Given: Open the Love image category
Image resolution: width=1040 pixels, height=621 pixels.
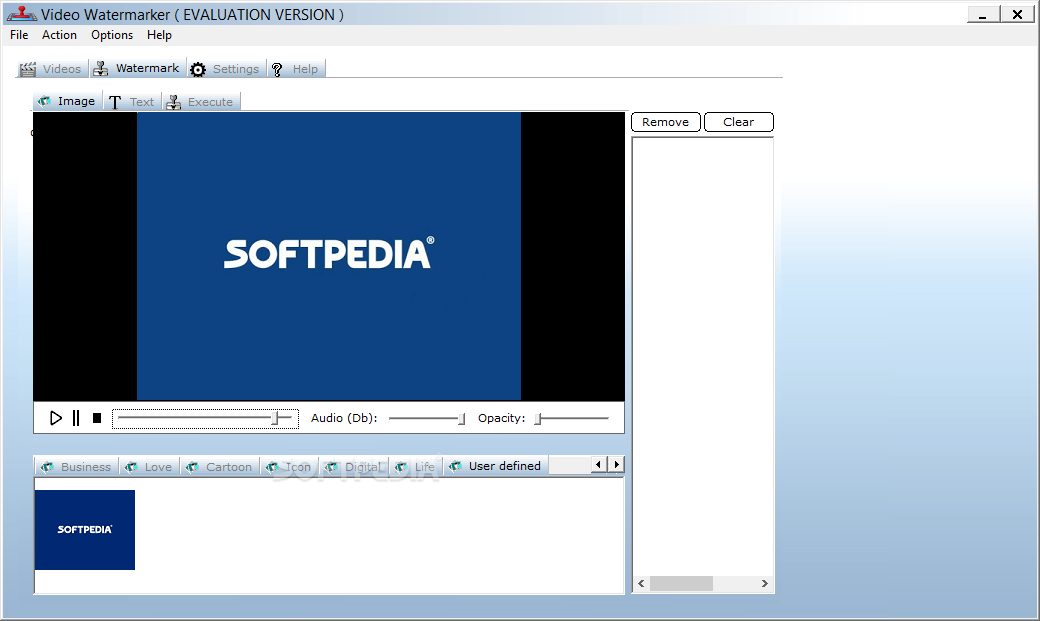Looking at the screenshot, I should [149, 467].
